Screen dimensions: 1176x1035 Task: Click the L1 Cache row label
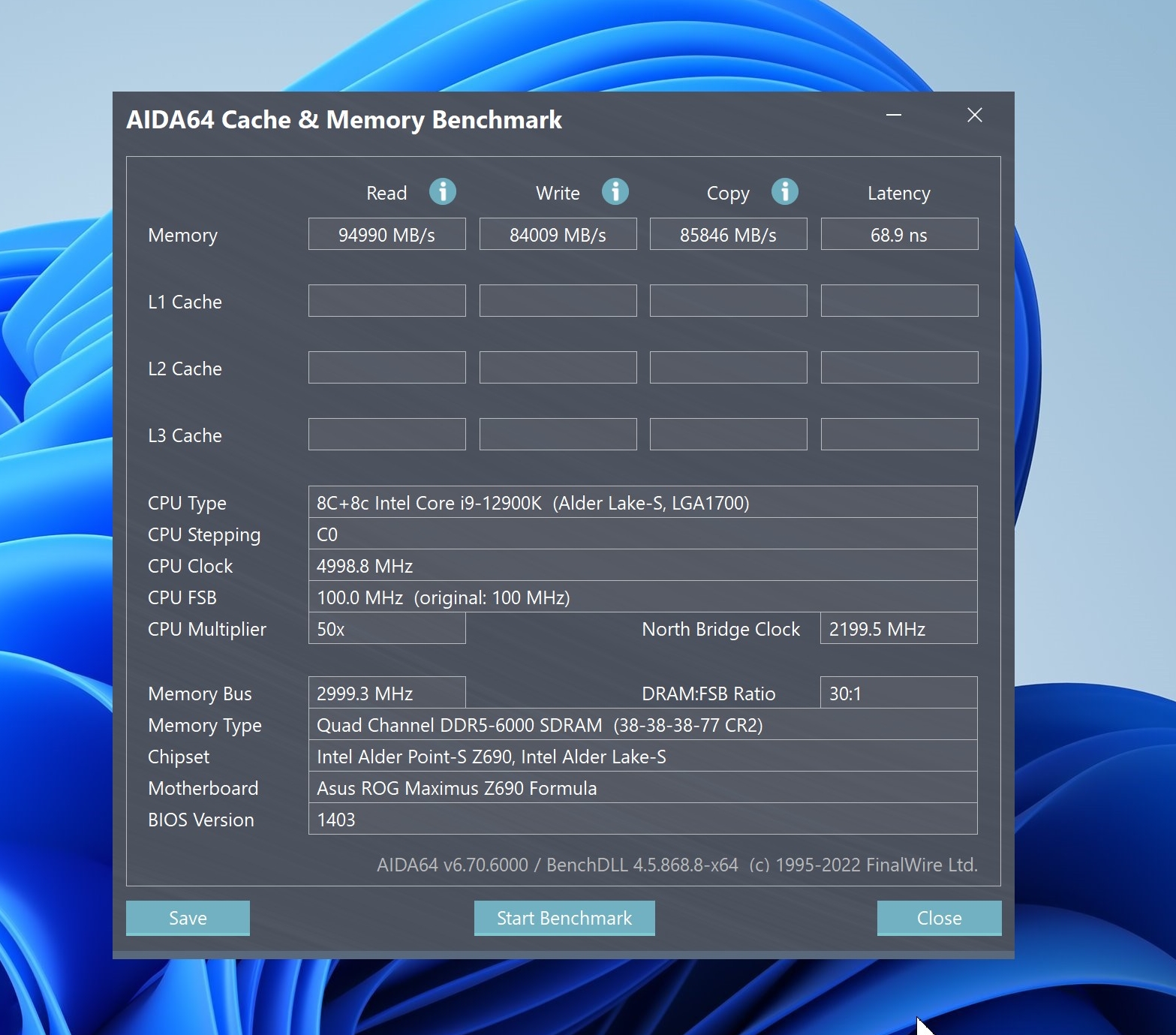point(185,302)
